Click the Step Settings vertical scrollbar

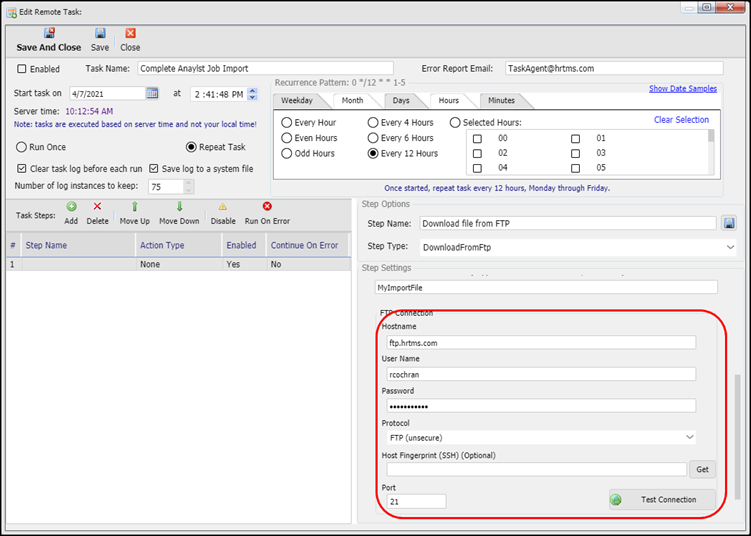coord(738,437)
